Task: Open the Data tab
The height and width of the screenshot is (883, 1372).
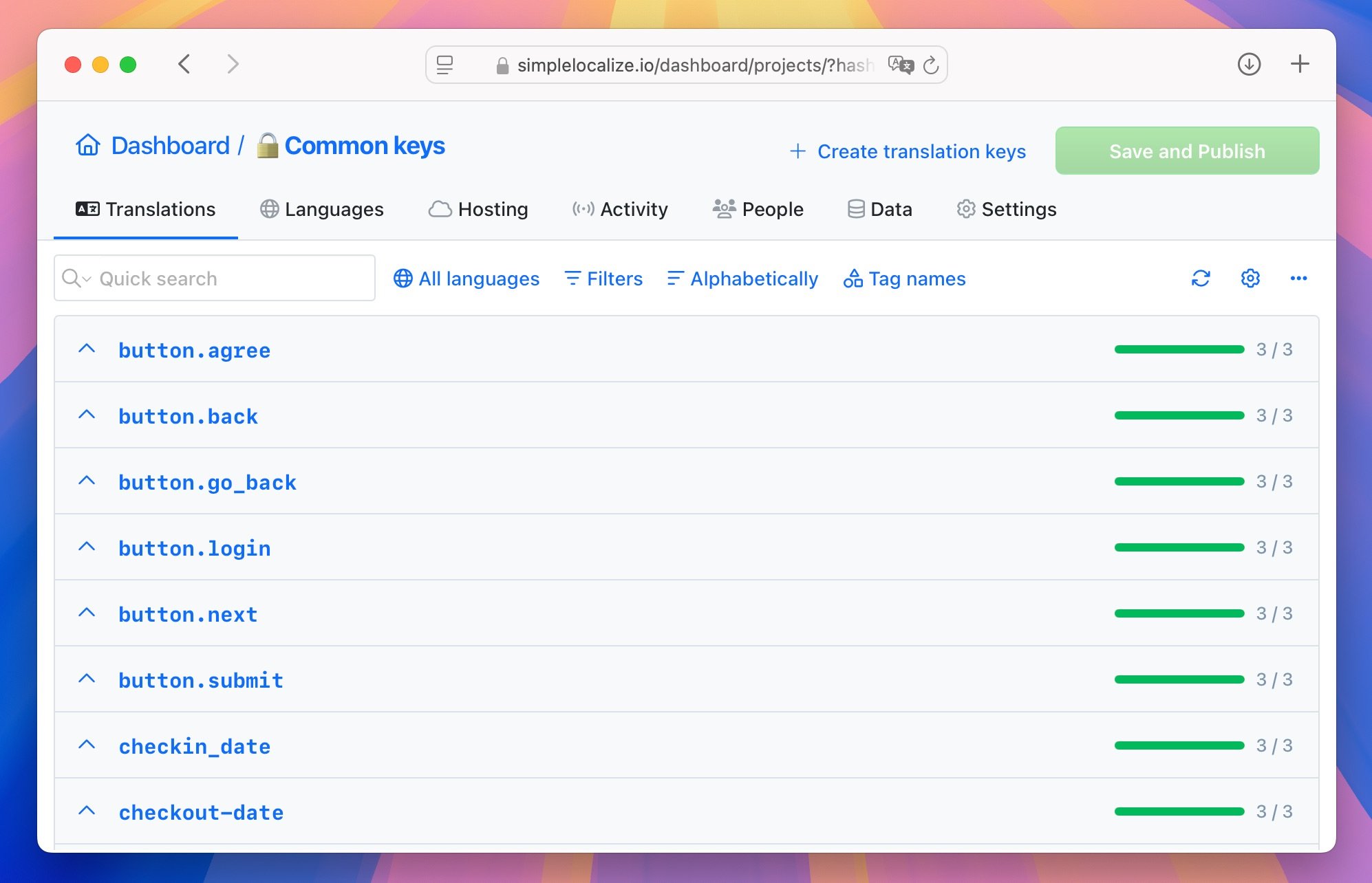Action: pyautogui.click(x=880, y=209)
